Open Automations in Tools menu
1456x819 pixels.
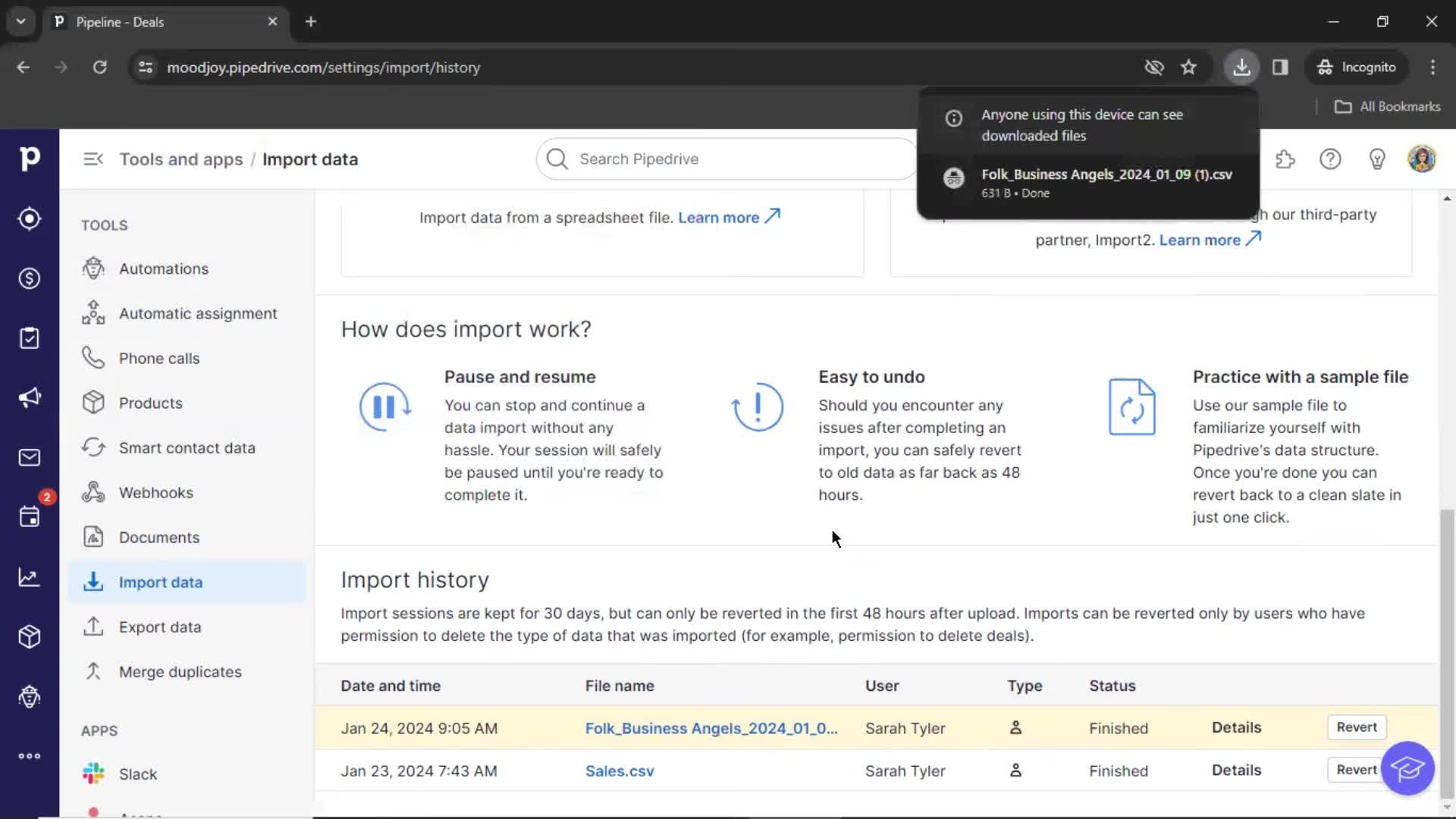pos(164,268)
